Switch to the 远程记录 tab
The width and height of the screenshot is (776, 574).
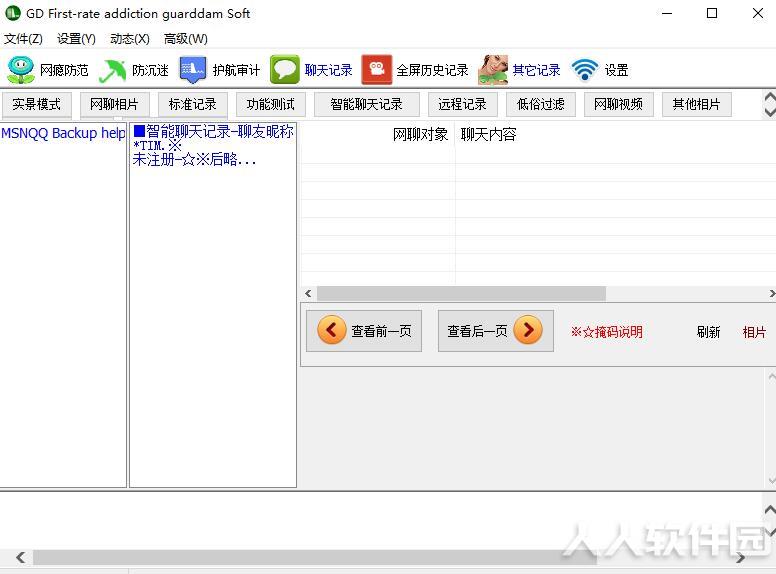[x=462, y=104]
